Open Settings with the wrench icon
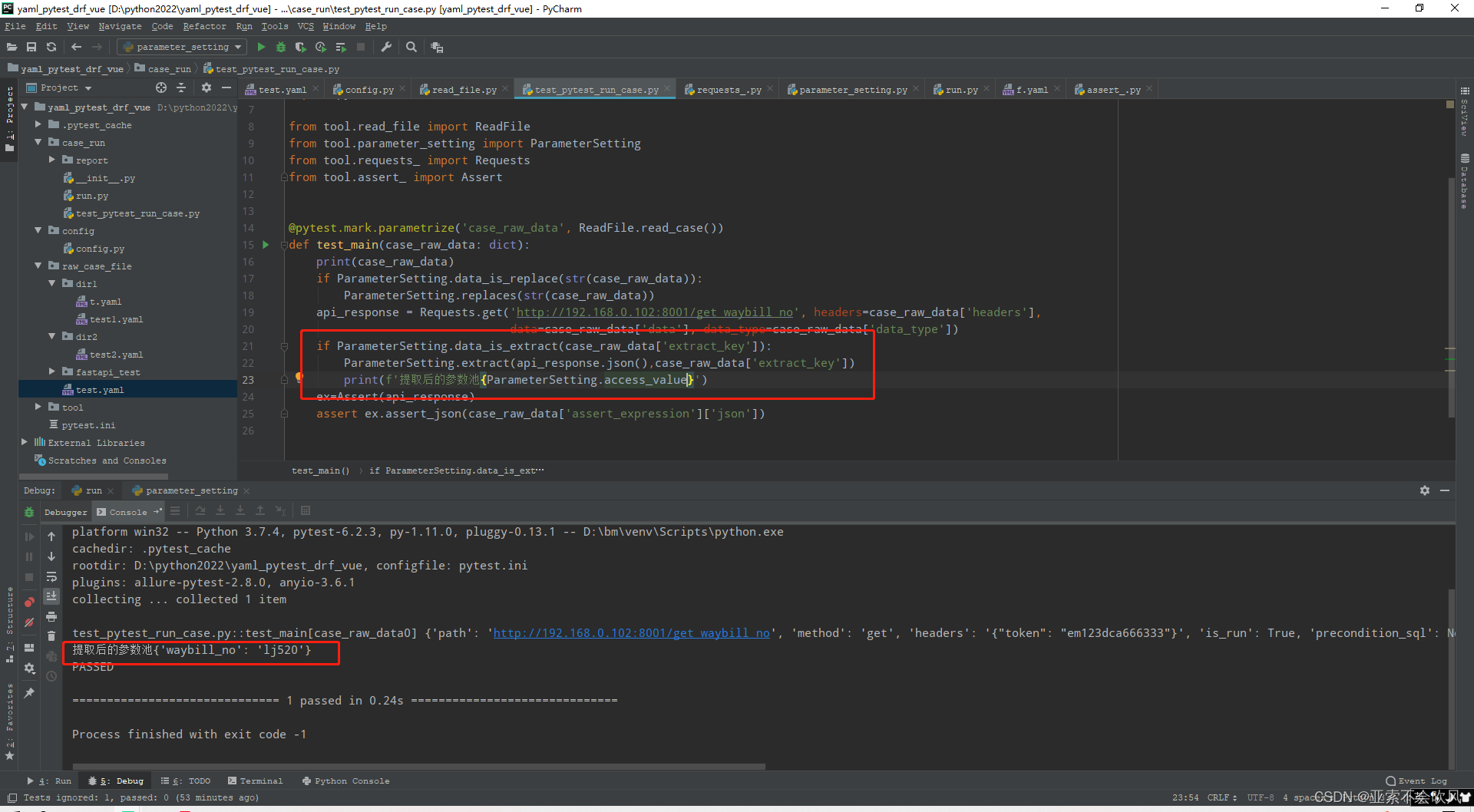The height and width of the screenshot is (812, 1474). (x=386, y=47)
